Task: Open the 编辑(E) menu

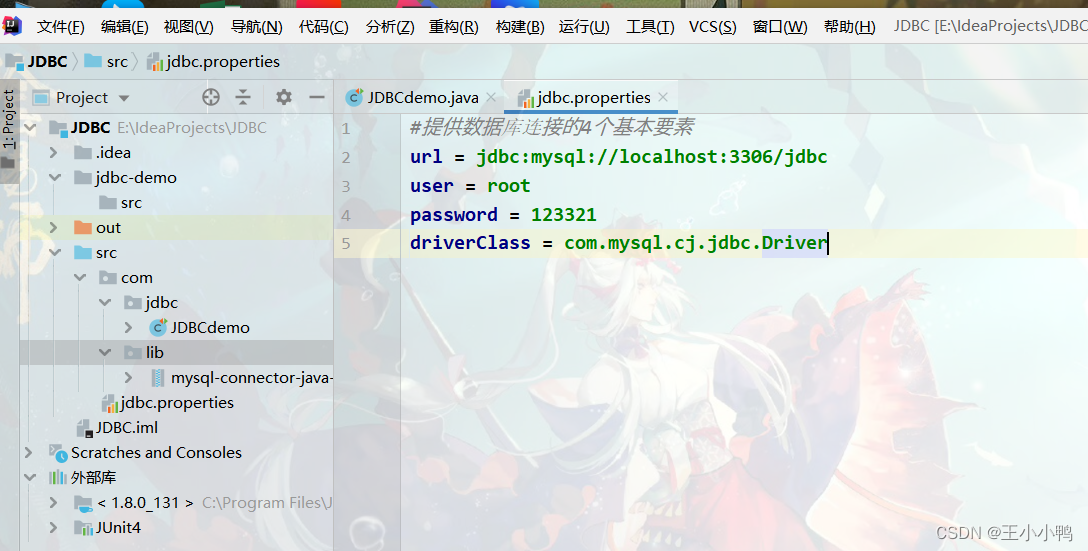Action: pos(124,27)
